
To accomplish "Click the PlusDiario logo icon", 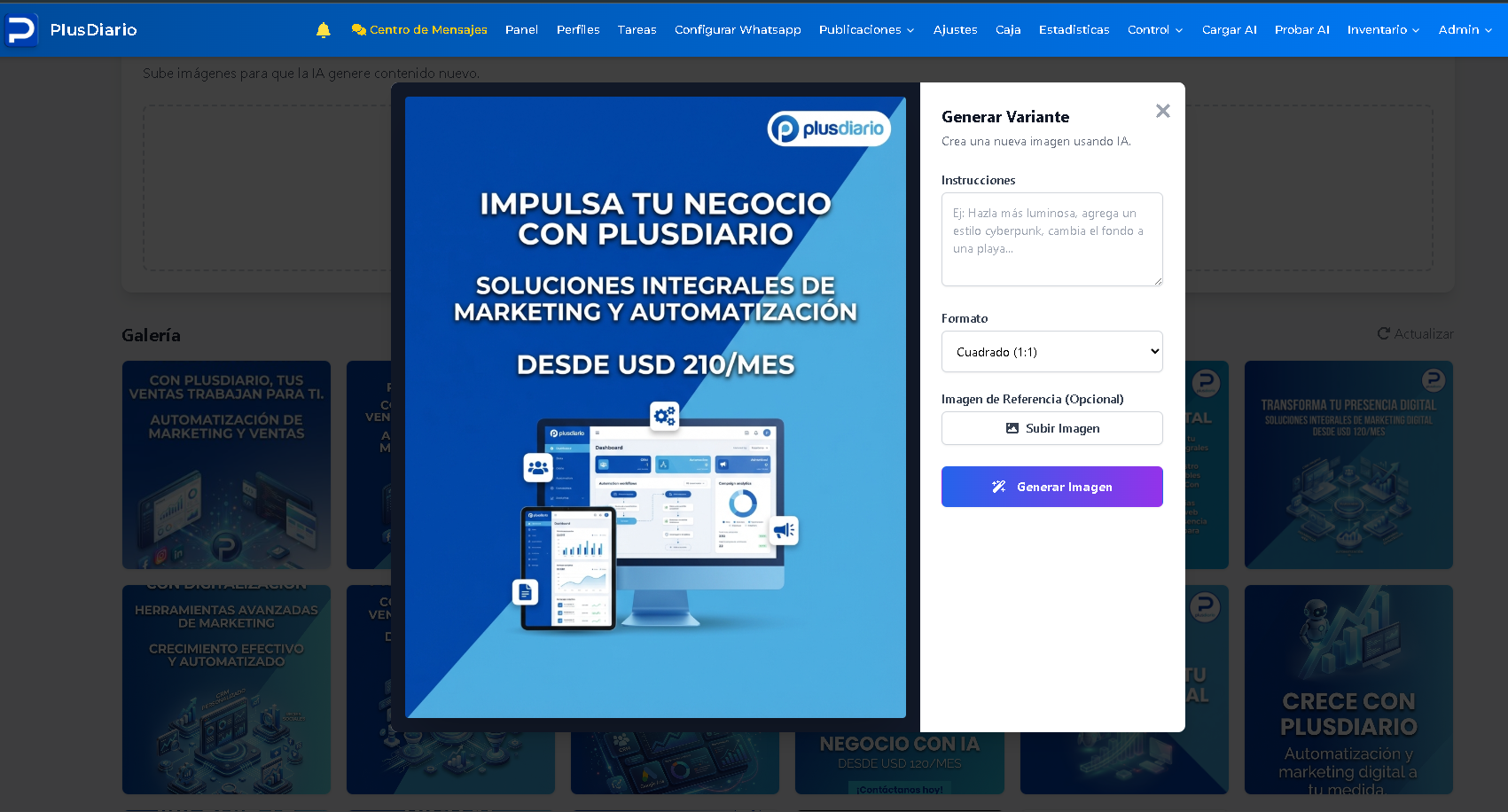I will (x=21, y=27).
